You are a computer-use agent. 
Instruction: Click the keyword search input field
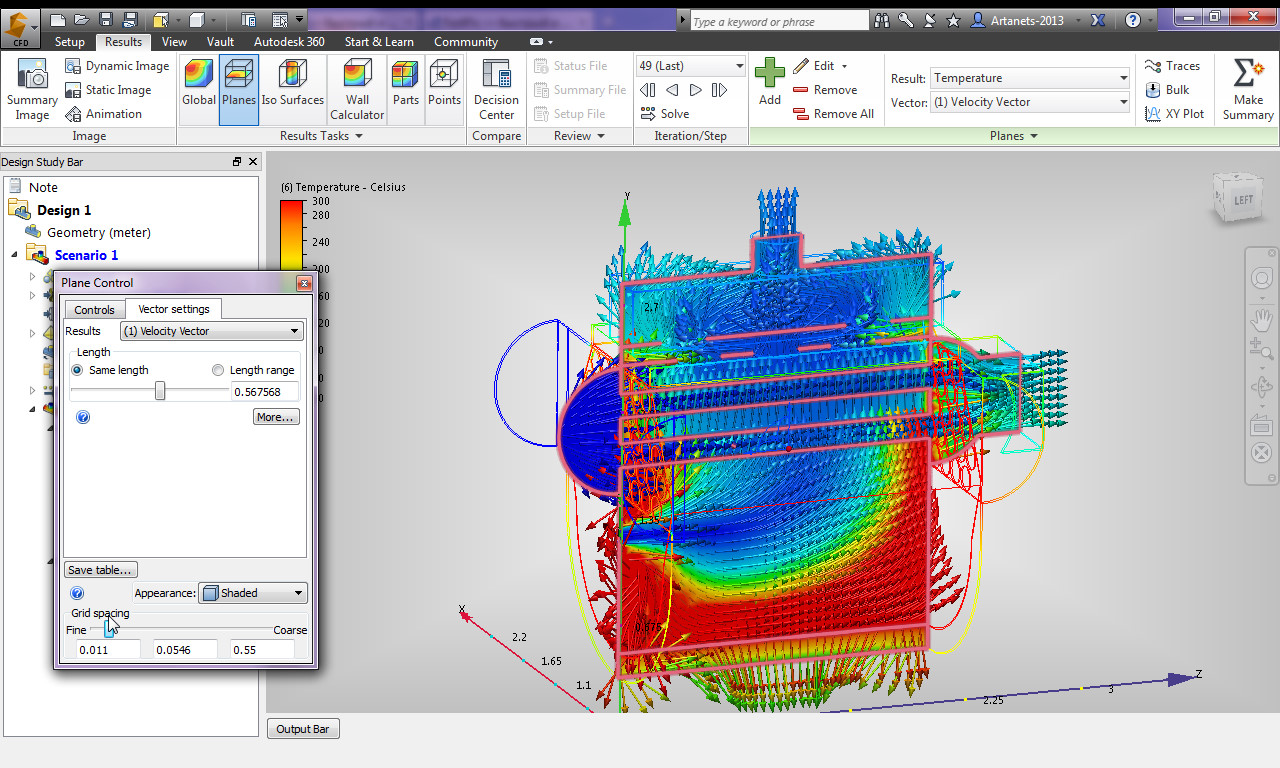[779, 21]
